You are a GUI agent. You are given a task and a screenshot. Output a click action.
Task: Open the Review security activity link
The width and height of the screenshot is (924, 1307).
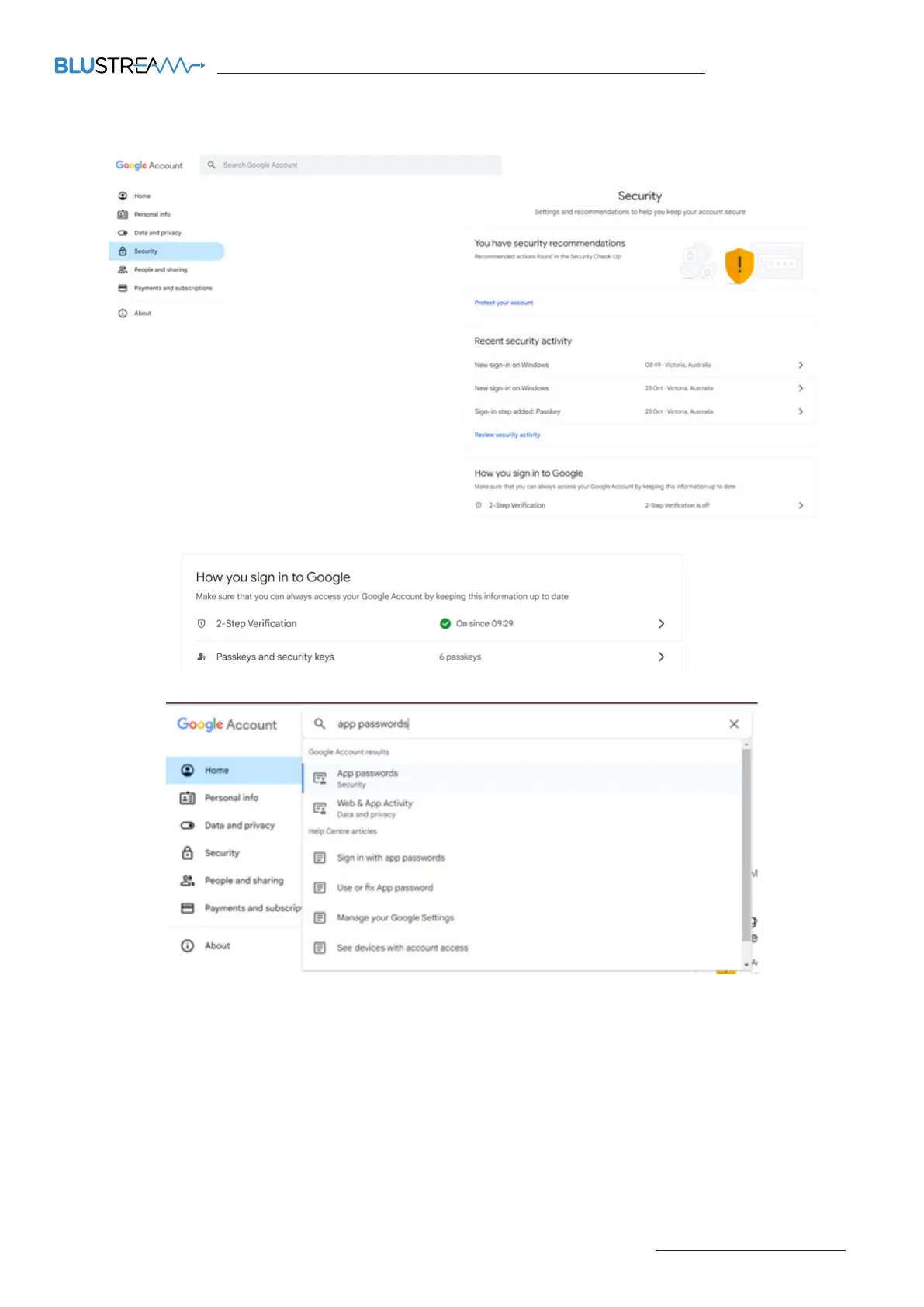point(507,435)
